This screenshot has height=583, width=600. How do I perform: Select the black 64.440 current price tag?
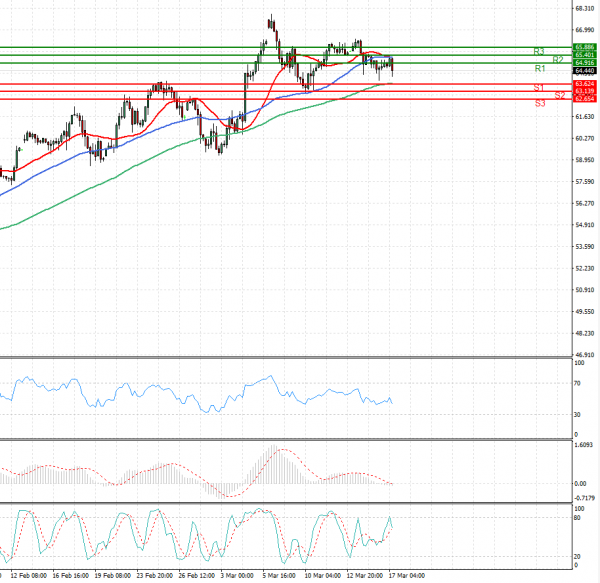585,71
